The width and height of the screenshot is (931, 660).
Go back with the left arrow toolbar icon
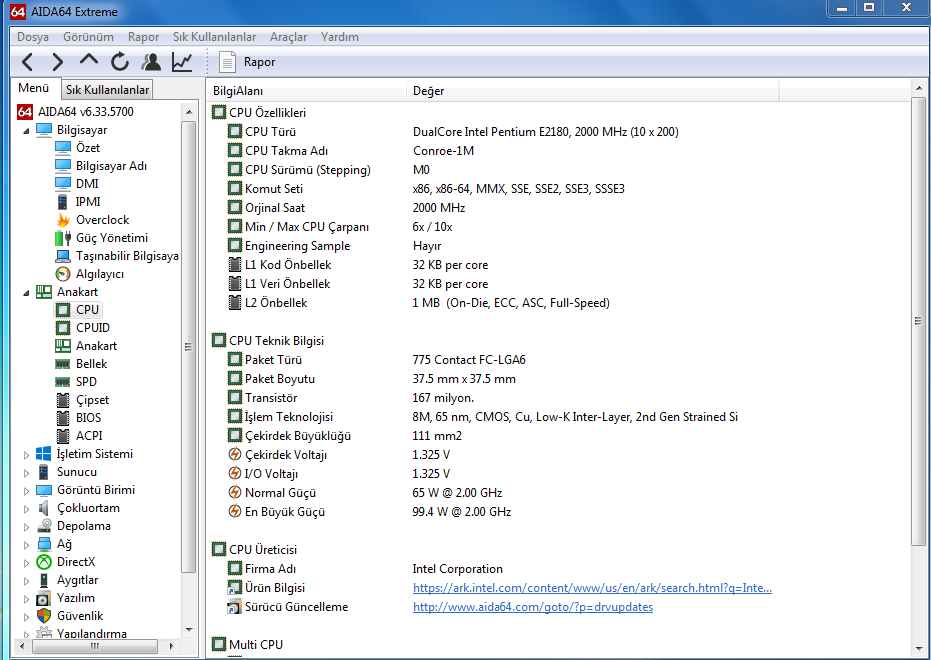(x=27, y=62)
